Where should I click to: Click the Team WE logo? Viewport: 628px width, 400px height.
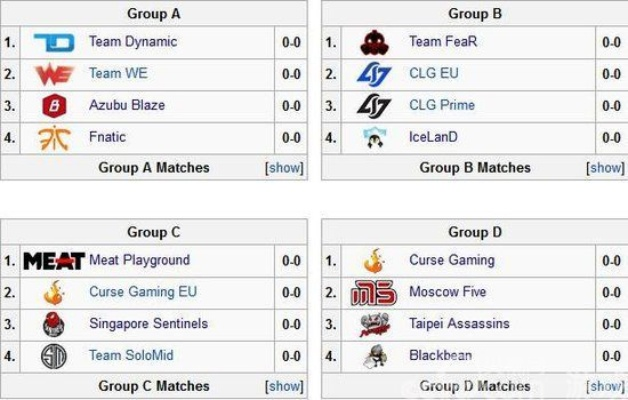54,74
